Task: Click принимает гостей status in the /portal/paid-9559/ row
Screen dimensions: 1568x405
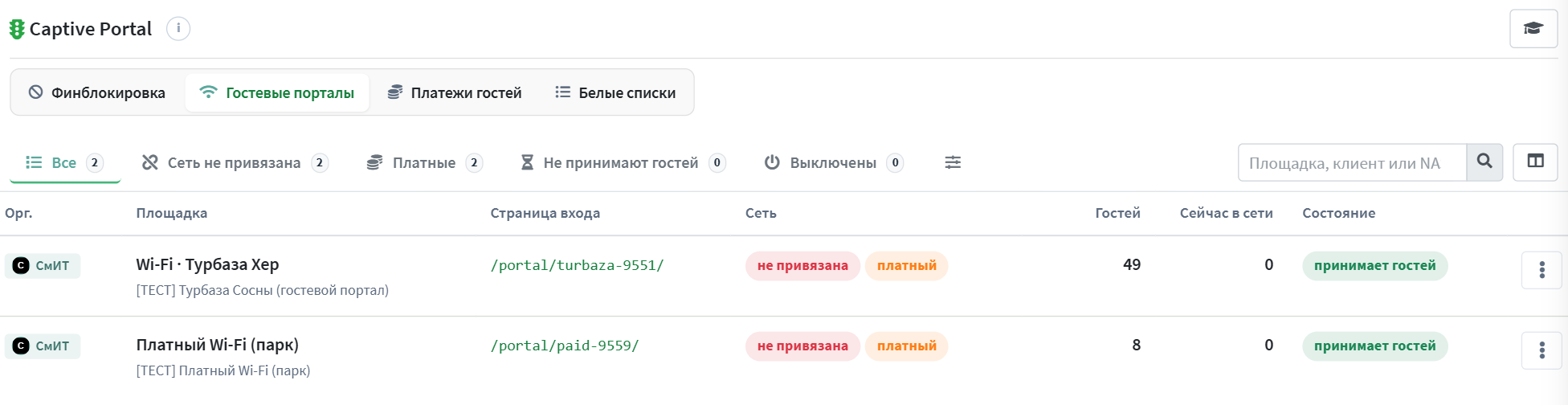Action: (1374, 346)
